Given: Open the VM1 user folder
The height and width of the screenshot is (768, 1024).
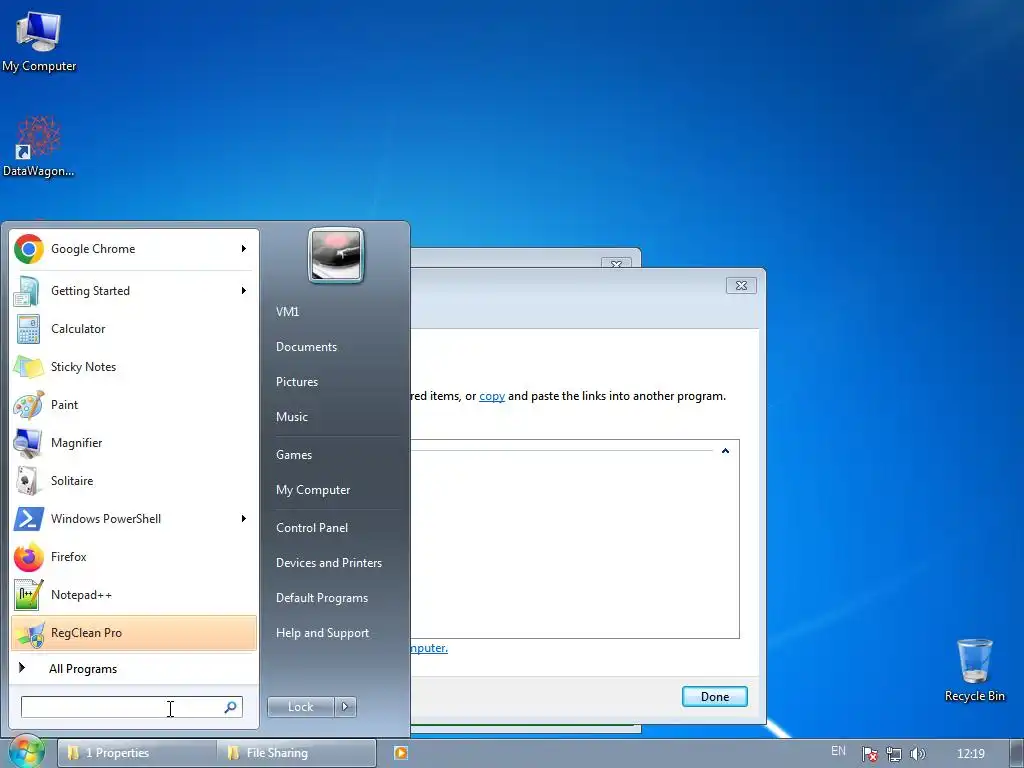Looking at the screenshot, I should [287, 312].
